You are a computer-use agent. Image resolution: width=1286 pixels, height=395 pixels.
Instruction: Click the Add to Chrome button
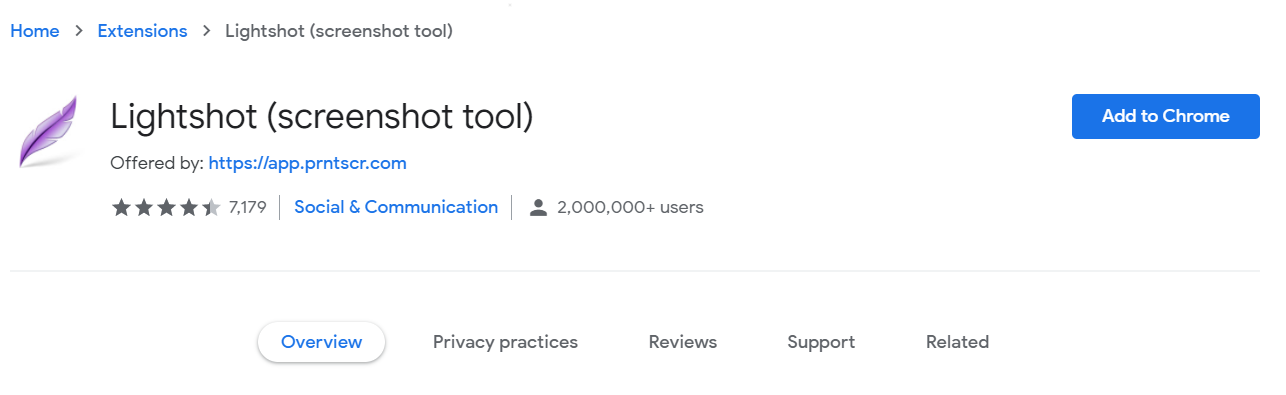(1166, 116)
